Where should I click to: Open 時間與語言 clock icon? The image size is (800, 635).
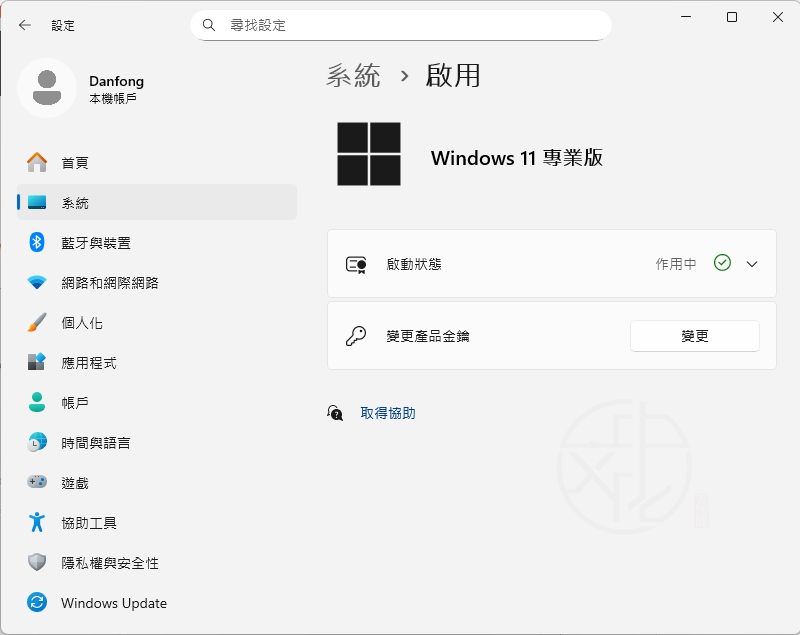coord(37,442)
